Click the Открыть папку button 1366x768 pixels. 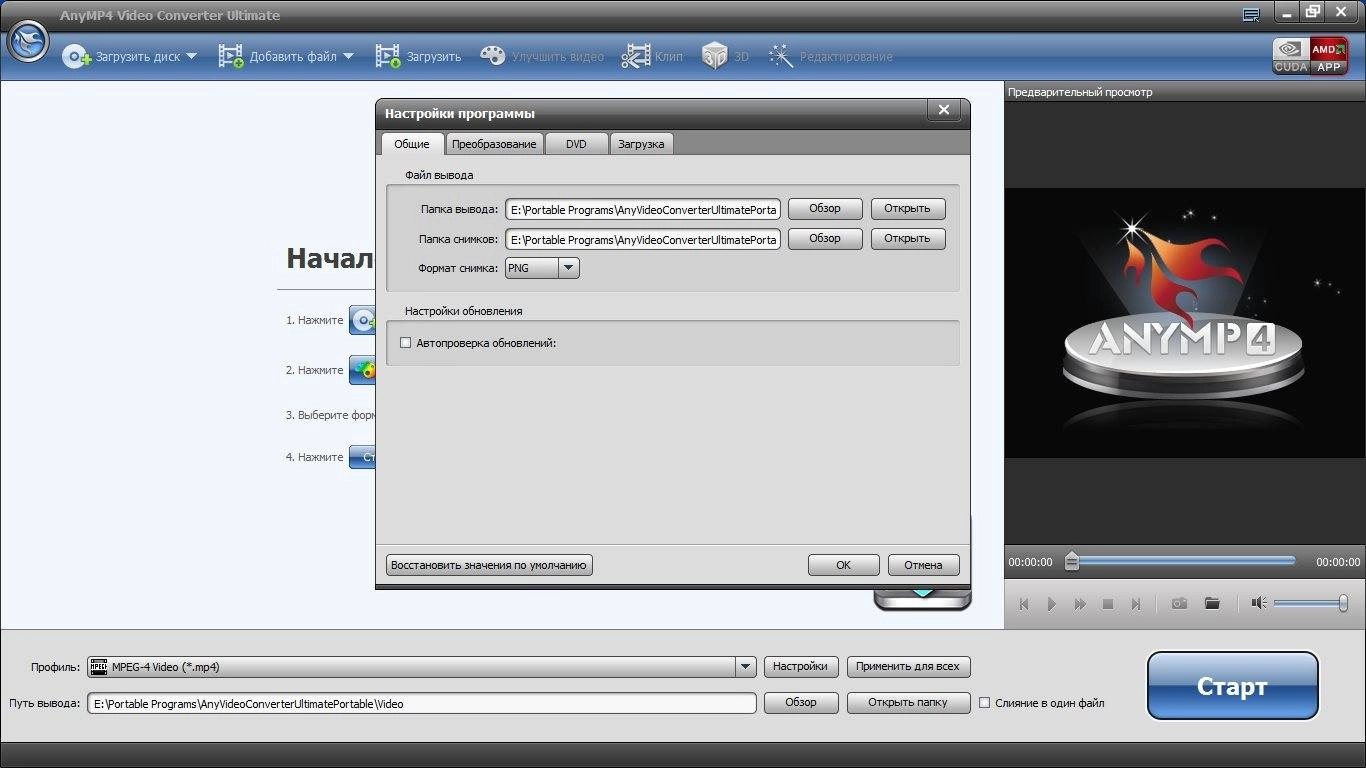(909, 703)
